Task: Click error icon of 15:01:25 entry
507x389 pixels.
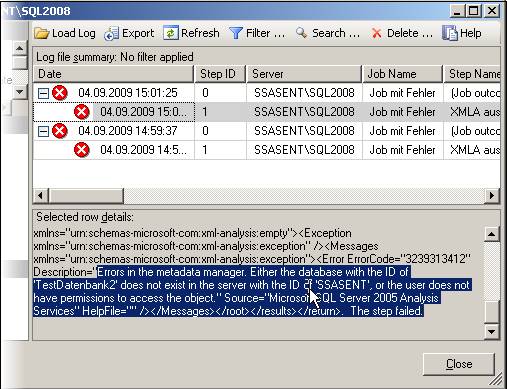Action: [60, 93]
